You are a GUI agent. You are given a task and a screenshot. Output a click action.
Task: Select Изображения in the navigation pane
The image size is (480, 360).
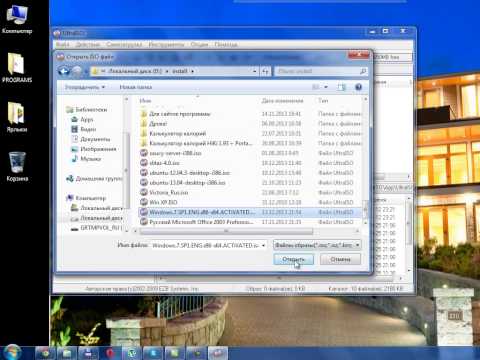[x=98, y=149]
